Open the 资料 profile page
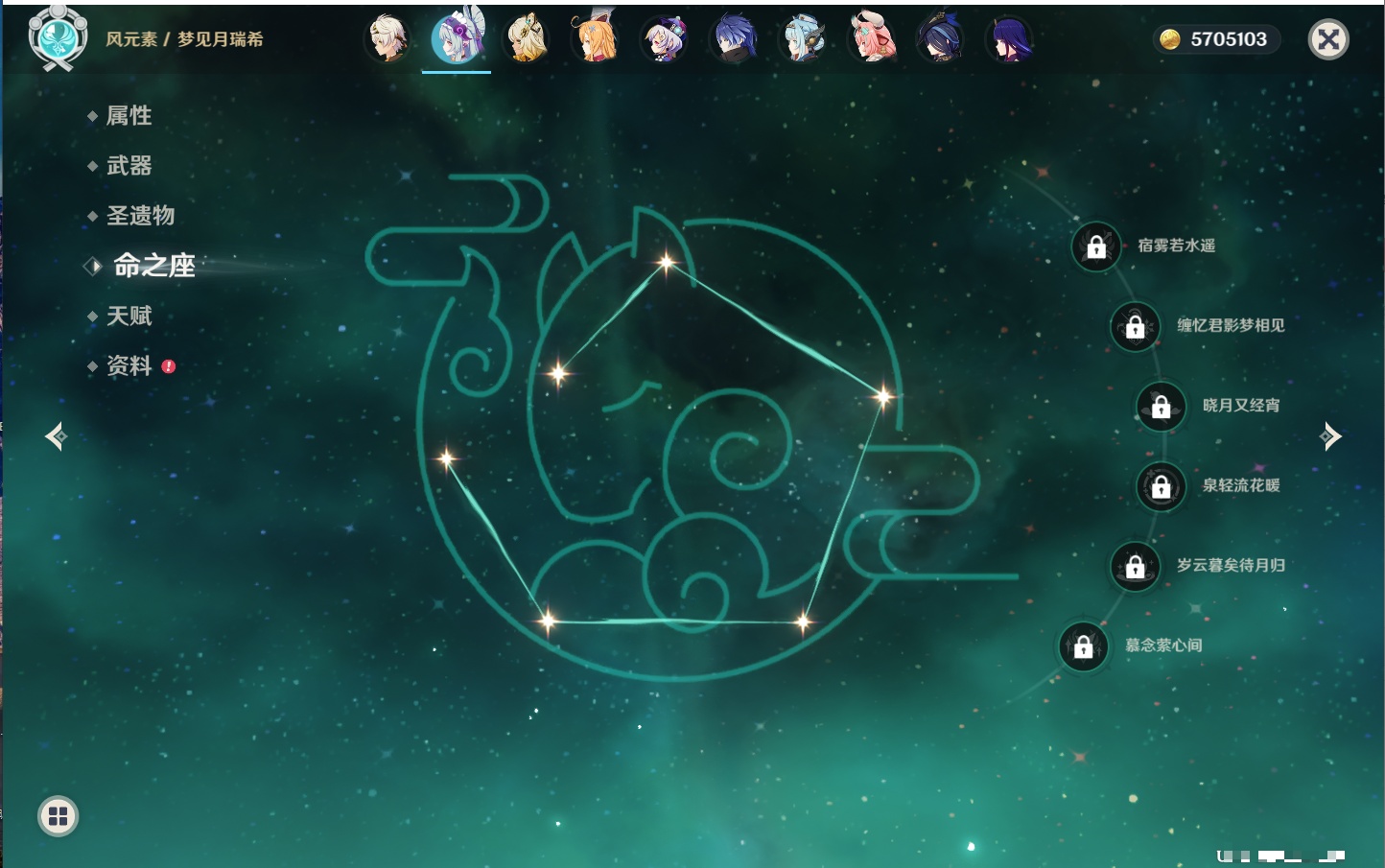The height and width of the screenshot is (868, 1385). (129, 365)
